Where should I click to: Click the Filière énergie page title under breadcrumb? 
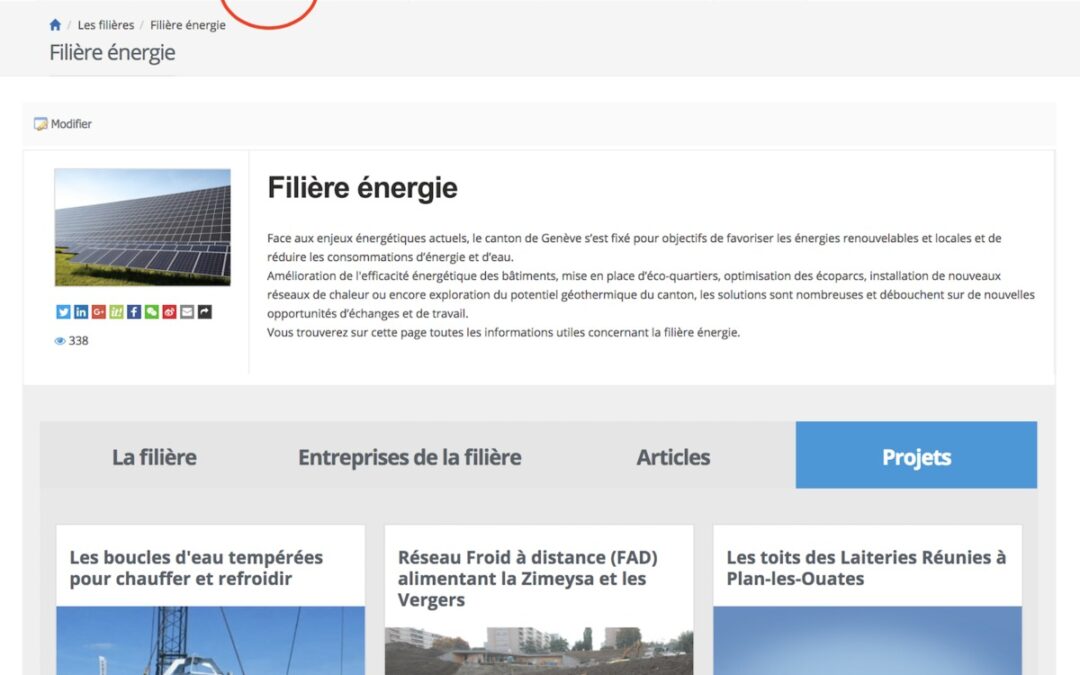tap(112, 53)
